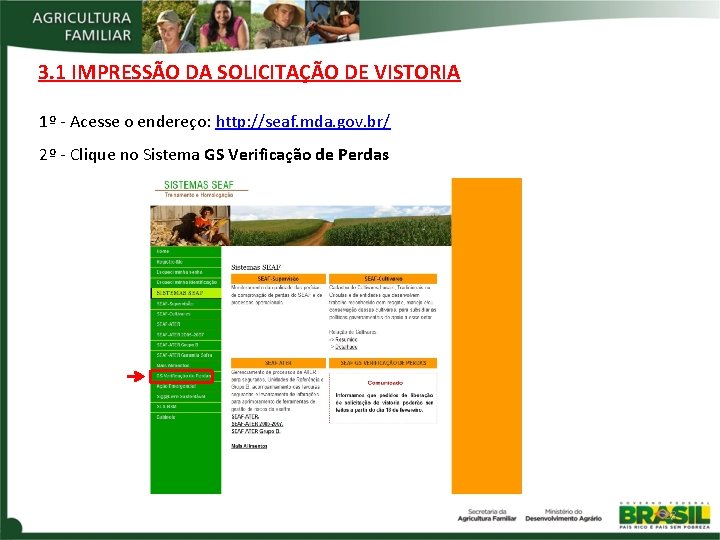Open Mais Alimentos in the sidebar

173,366
